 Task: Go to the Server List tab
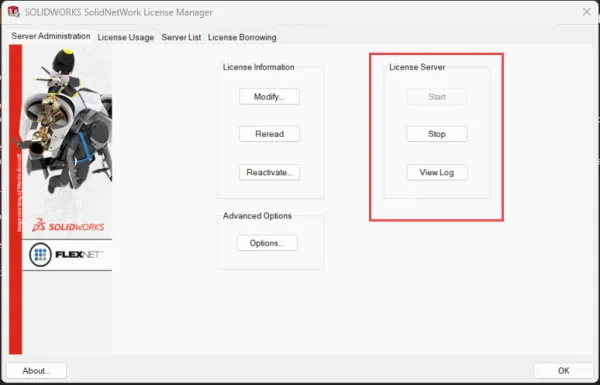tap(181, 37)
